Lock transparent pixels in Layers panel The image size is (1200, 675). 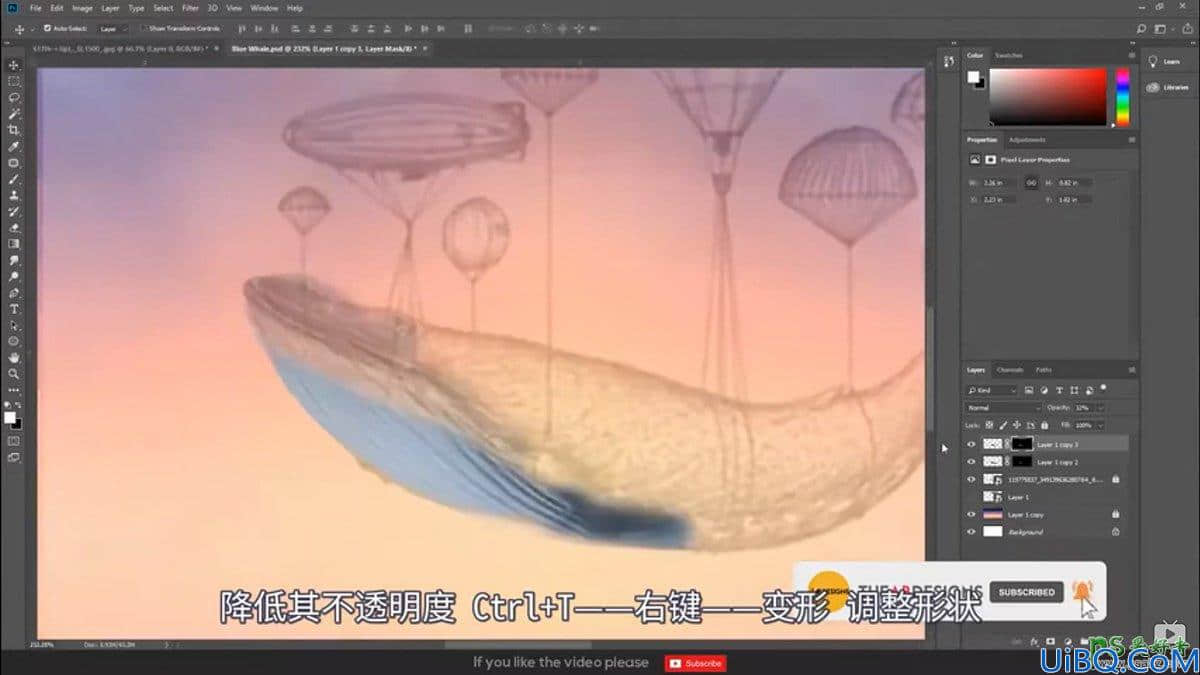pyautogui.click(x=990, y=425)
